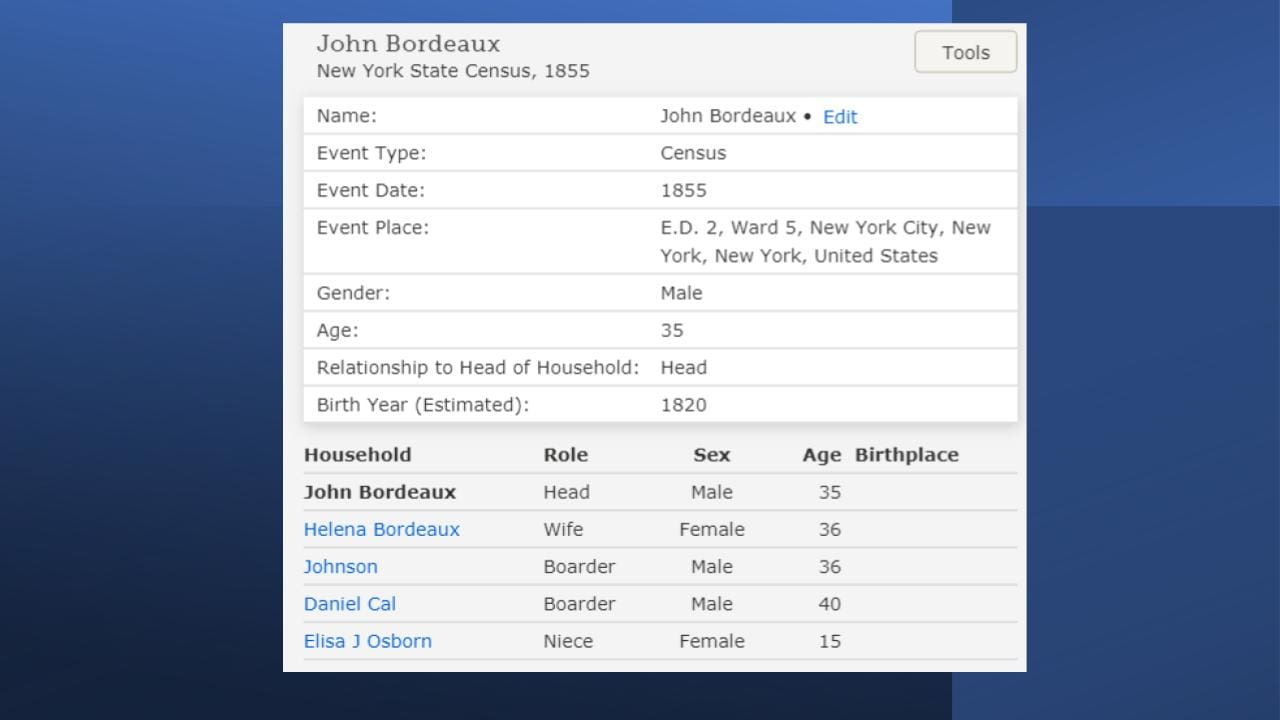
Task: Click the John Bordeaux page title
Action: pyautogui.click(x=408, y=44)
